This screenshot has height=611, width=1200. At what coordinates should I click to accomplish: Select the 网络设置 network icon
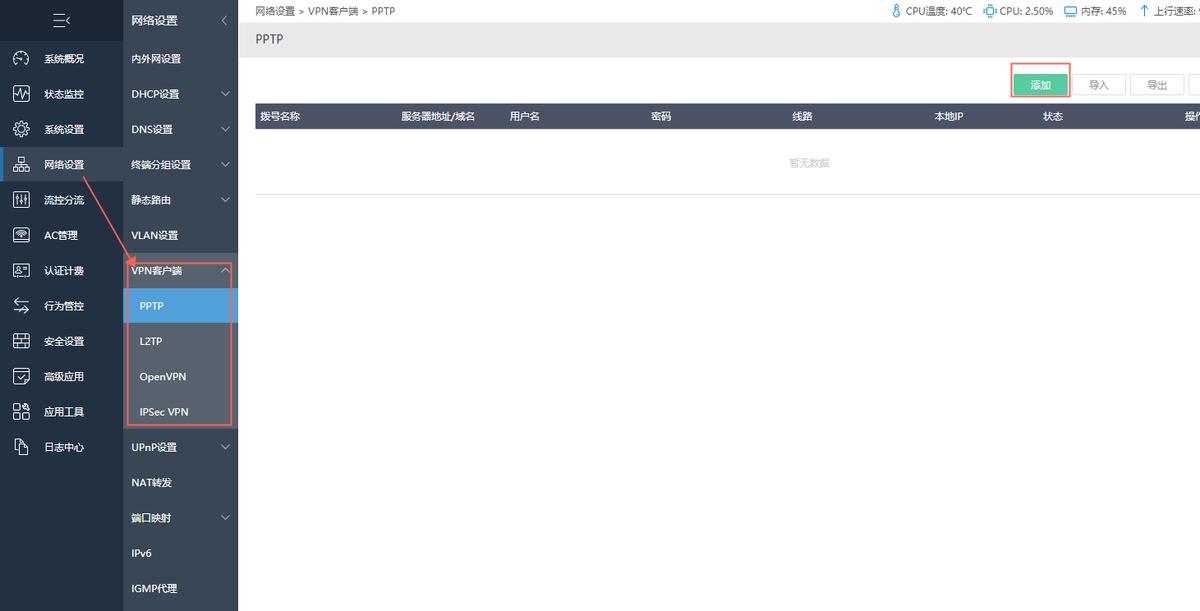tap(21, 165)
